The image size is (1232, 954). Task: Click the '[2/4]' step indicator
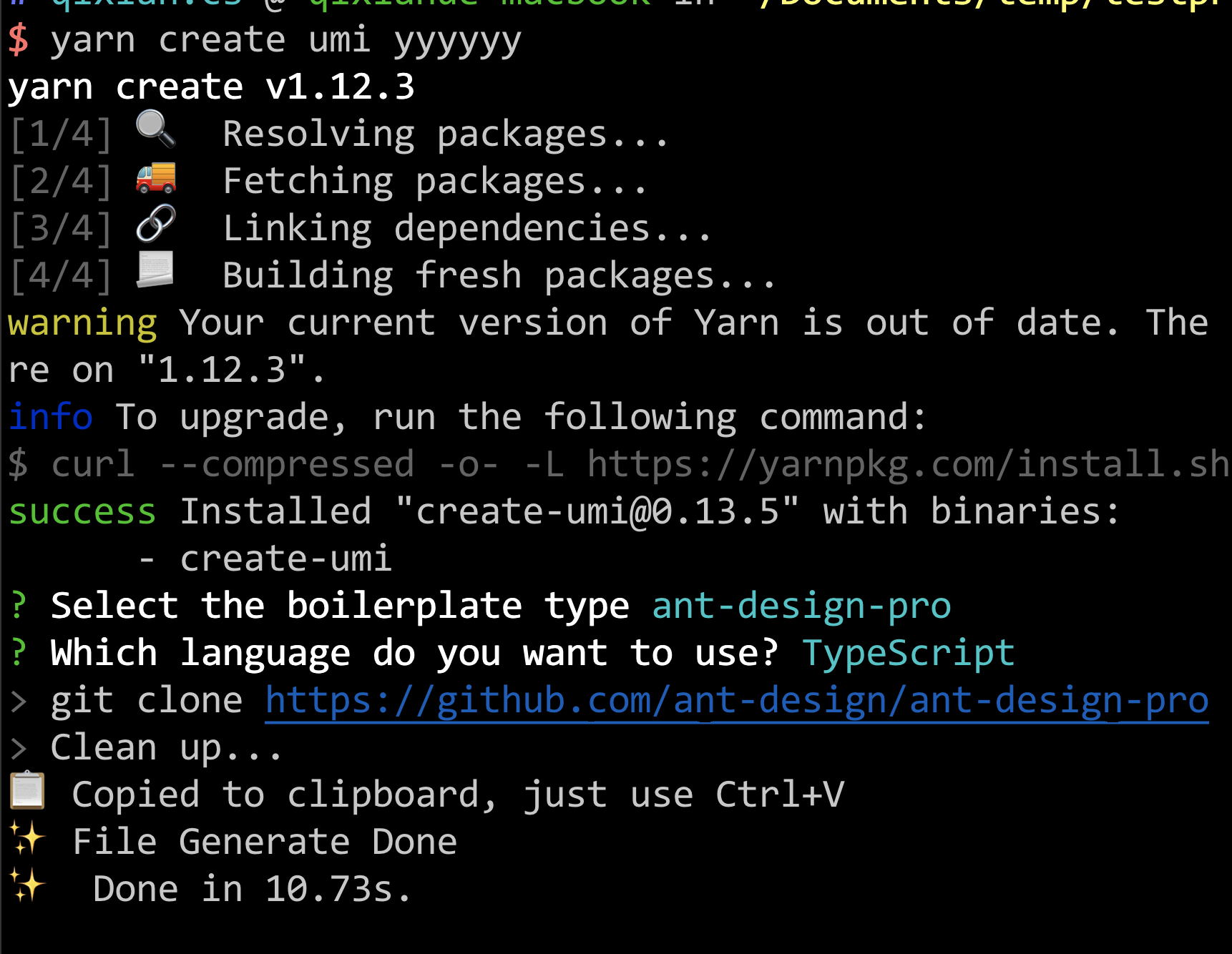pyautogui.click(x=62, y=182)
